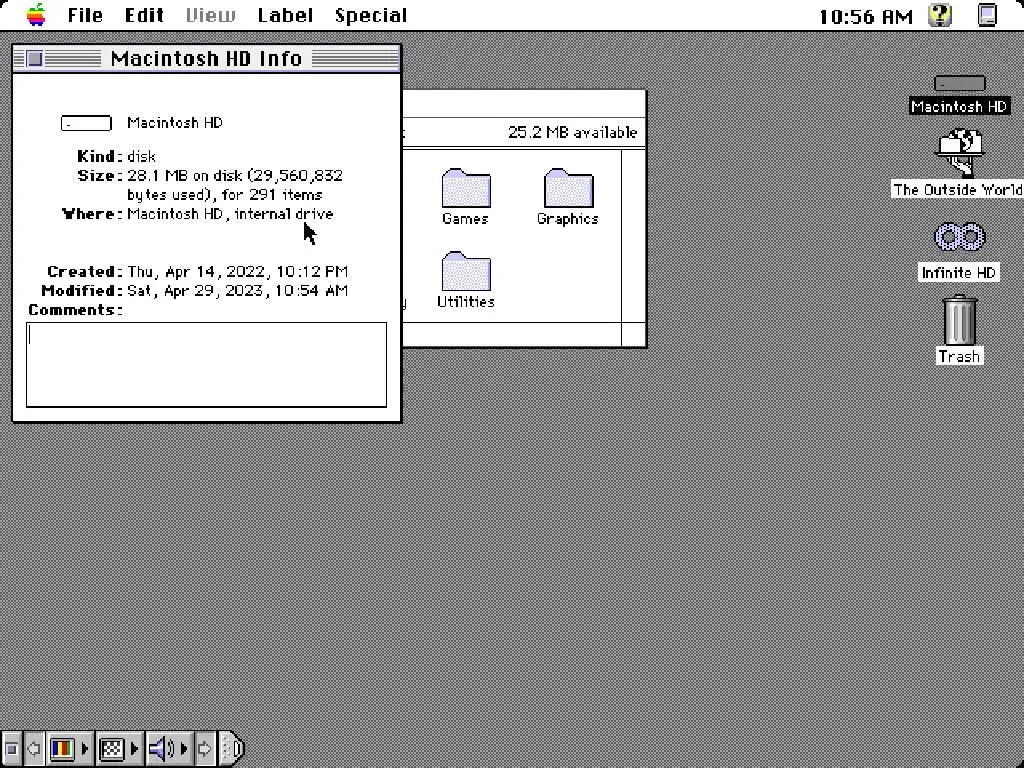Select the Infinite HD desktop icon

(959, 236)
